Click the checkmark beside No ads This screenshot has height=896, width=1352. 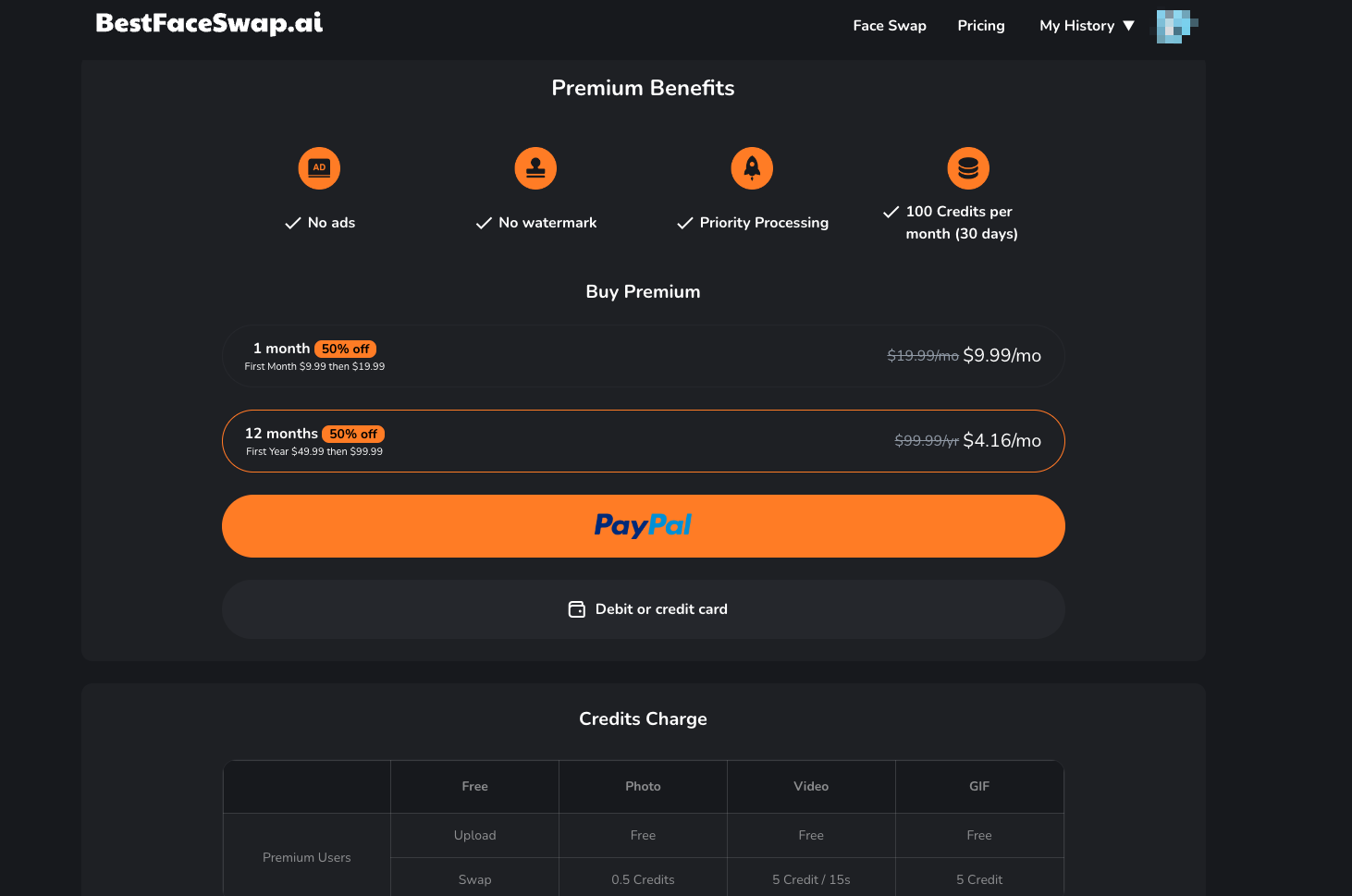tap(292, 223)
